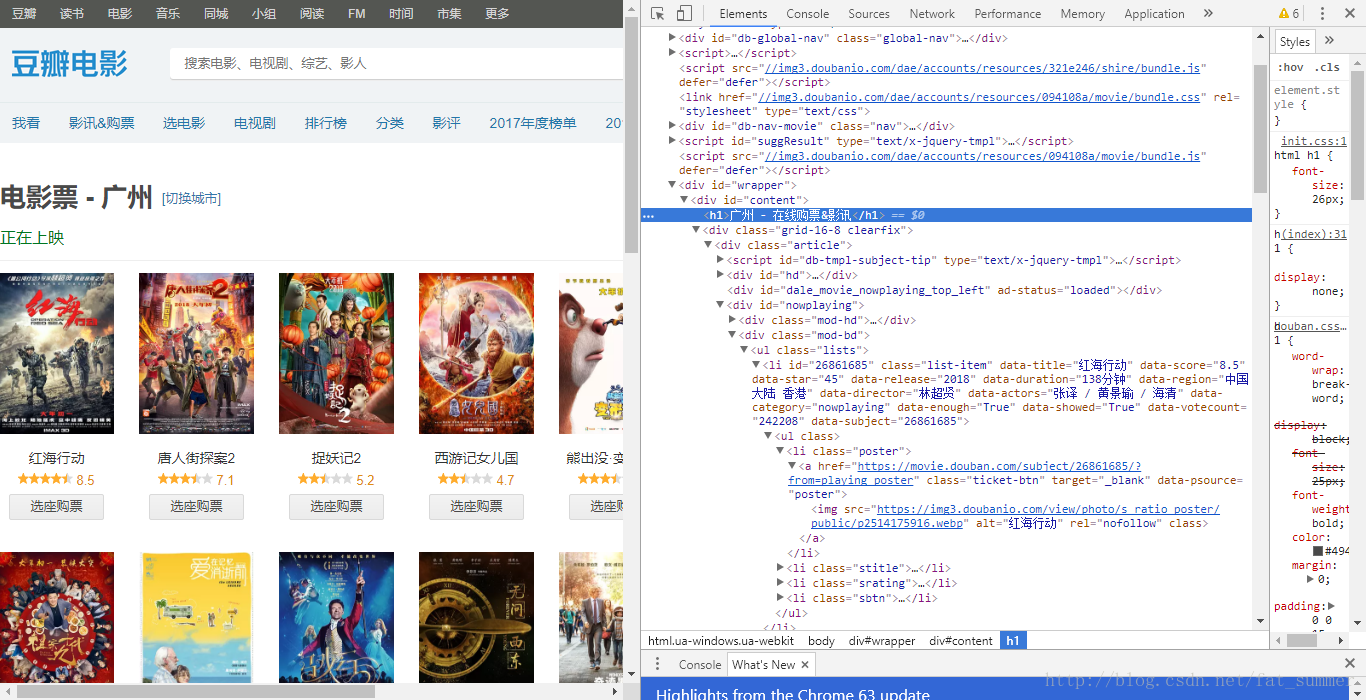Collapse the div#wrapper node
The height and width of the screenshot is (700, 1366).
[x=673, y=185]
